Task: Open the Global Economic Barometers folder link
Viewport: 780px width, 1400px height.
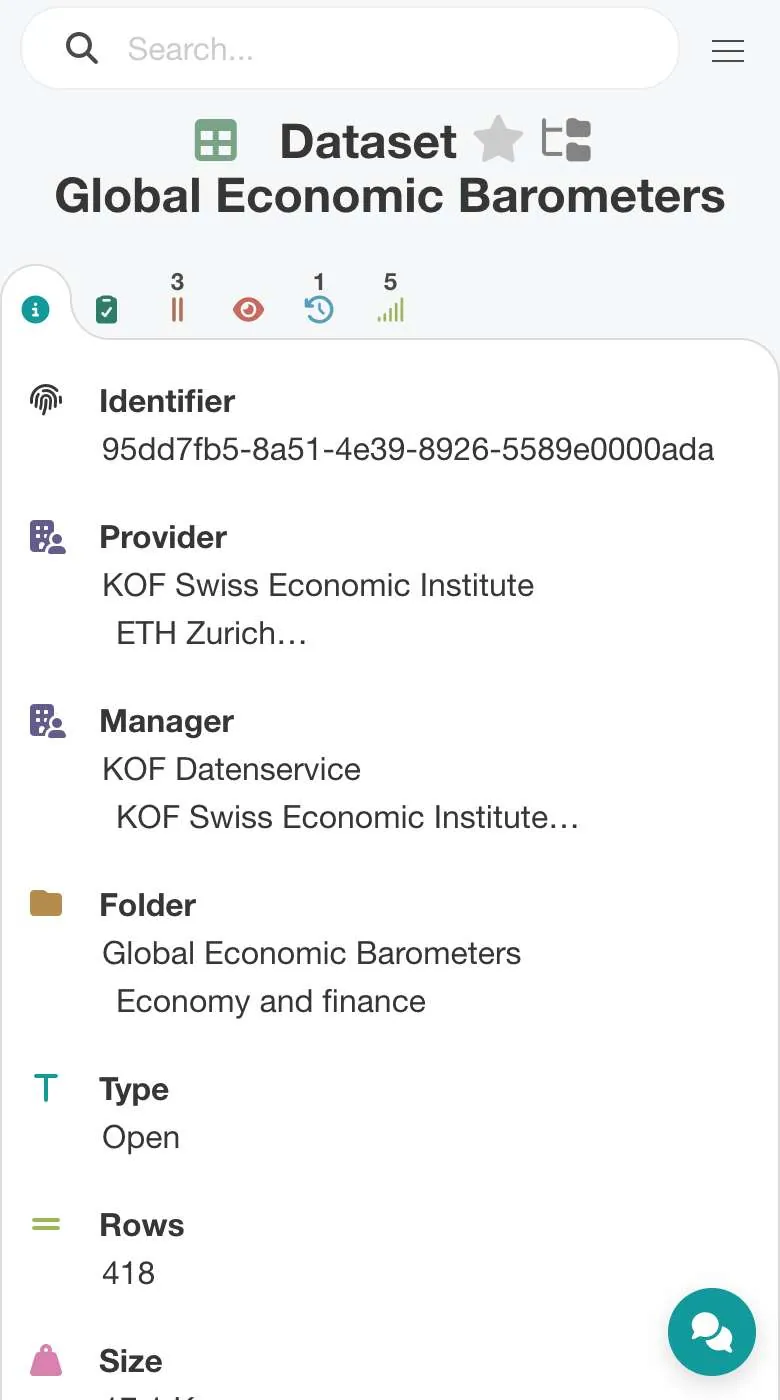Action: click(312, 953)
